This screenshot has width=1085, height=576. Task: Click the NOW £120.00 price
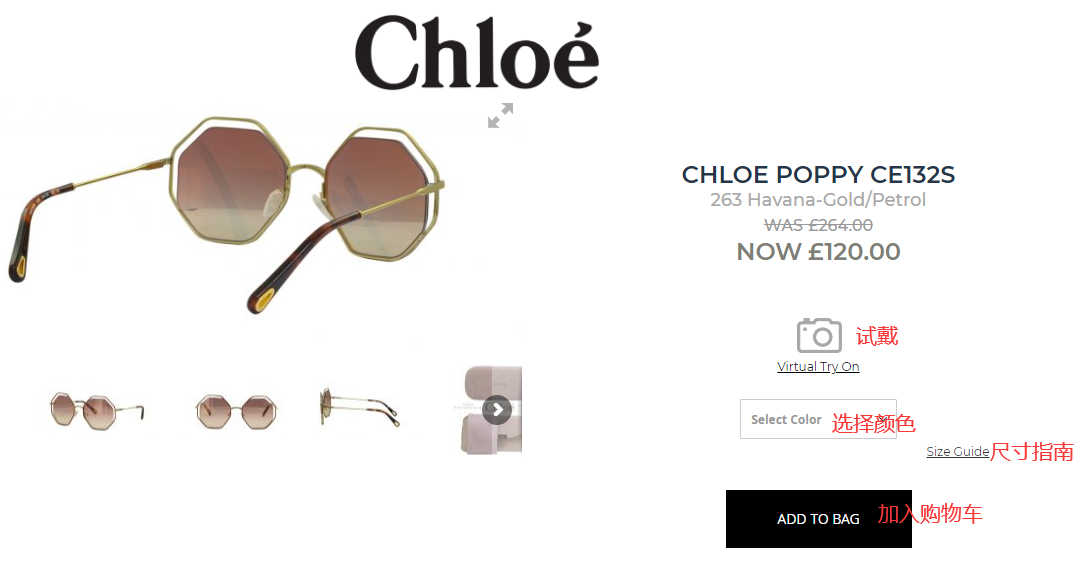819,251
